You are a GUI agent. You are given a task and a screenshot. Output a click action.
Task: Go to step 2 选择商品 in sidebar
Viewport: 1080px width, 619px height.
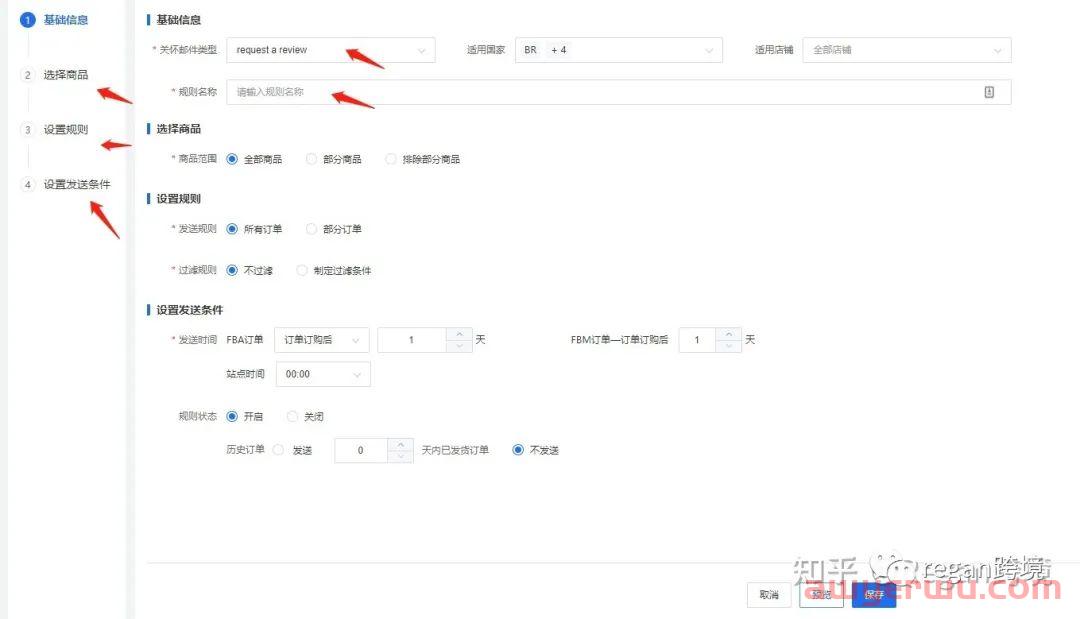[x=54, y=74]
